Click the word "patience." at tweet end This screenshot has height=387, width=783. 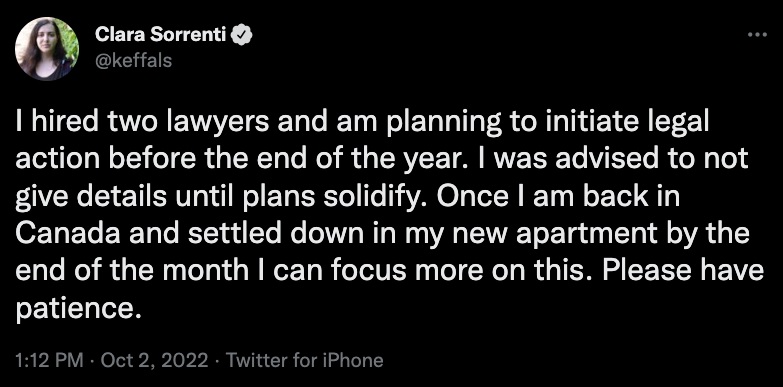pyautogui.click(x=76, y=310)
